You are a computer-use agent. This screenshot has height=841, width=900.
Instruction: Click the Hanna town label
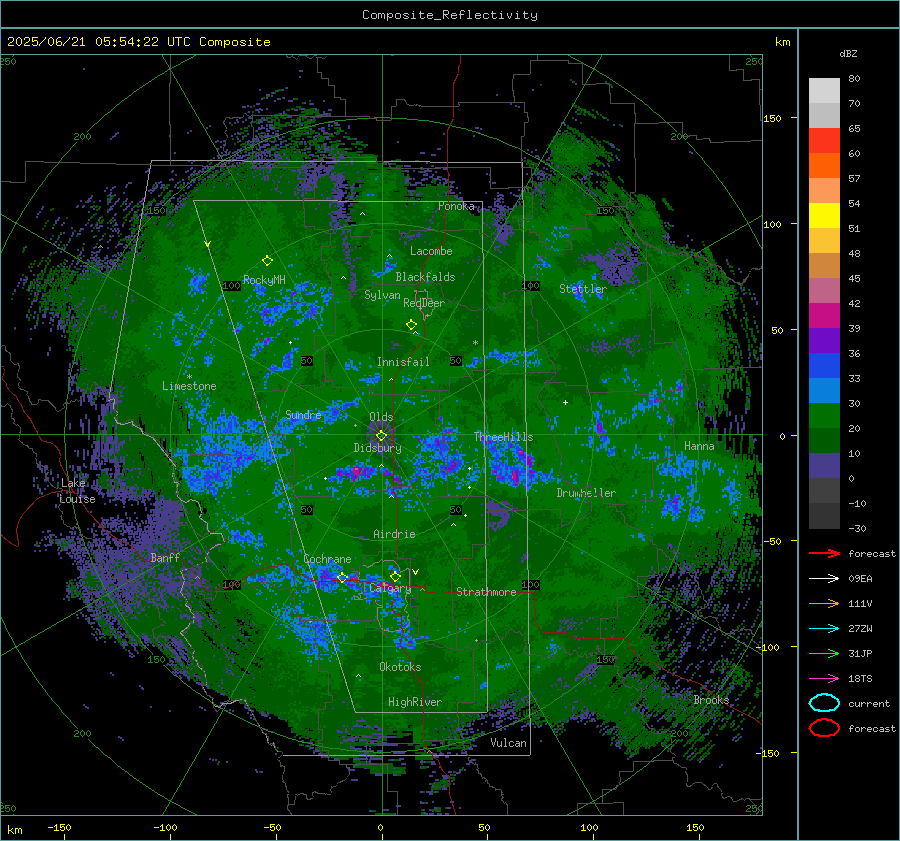pos(699,446)
